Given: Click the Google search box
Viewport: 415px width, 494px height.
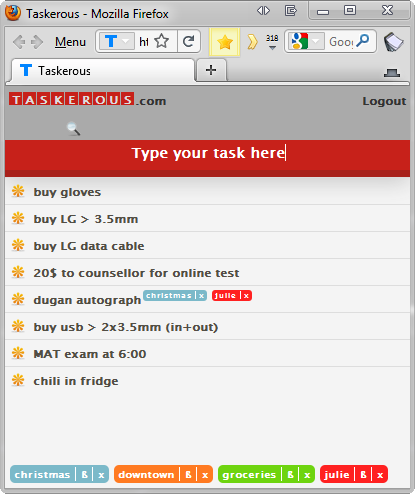Looking at the screenshot, I should tap(341, 42).
